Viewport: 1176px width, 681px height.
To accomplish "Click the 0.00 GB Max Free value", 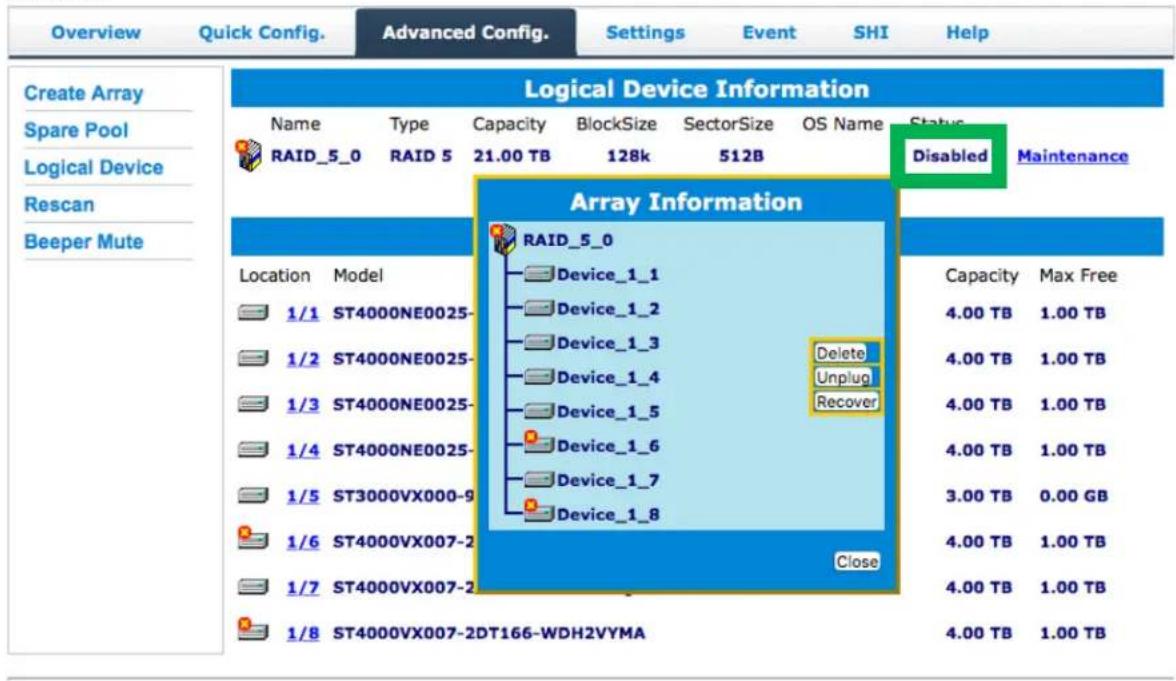I will 1073,496.
